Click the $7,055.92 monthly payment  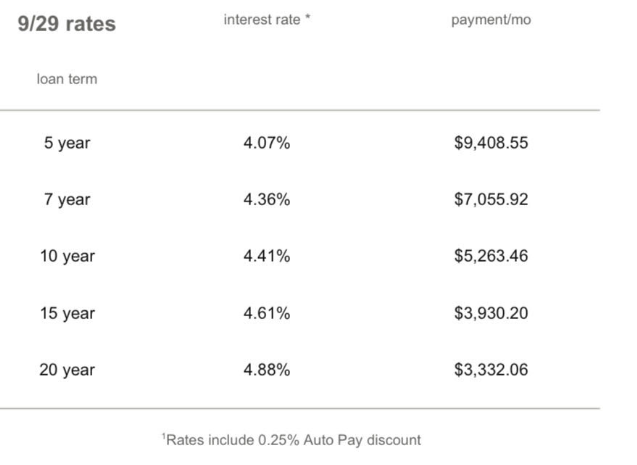point(491,200)
